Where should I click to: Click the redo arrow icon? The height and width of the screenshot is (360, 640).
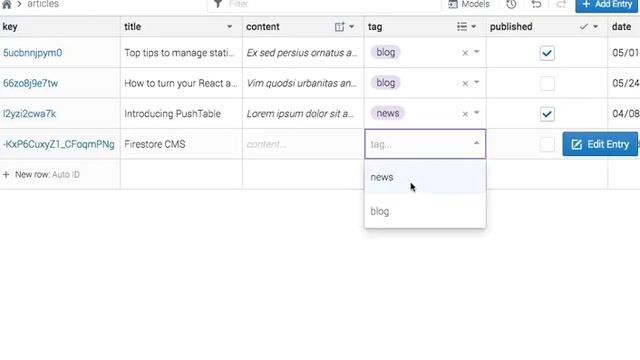(561, 4)
